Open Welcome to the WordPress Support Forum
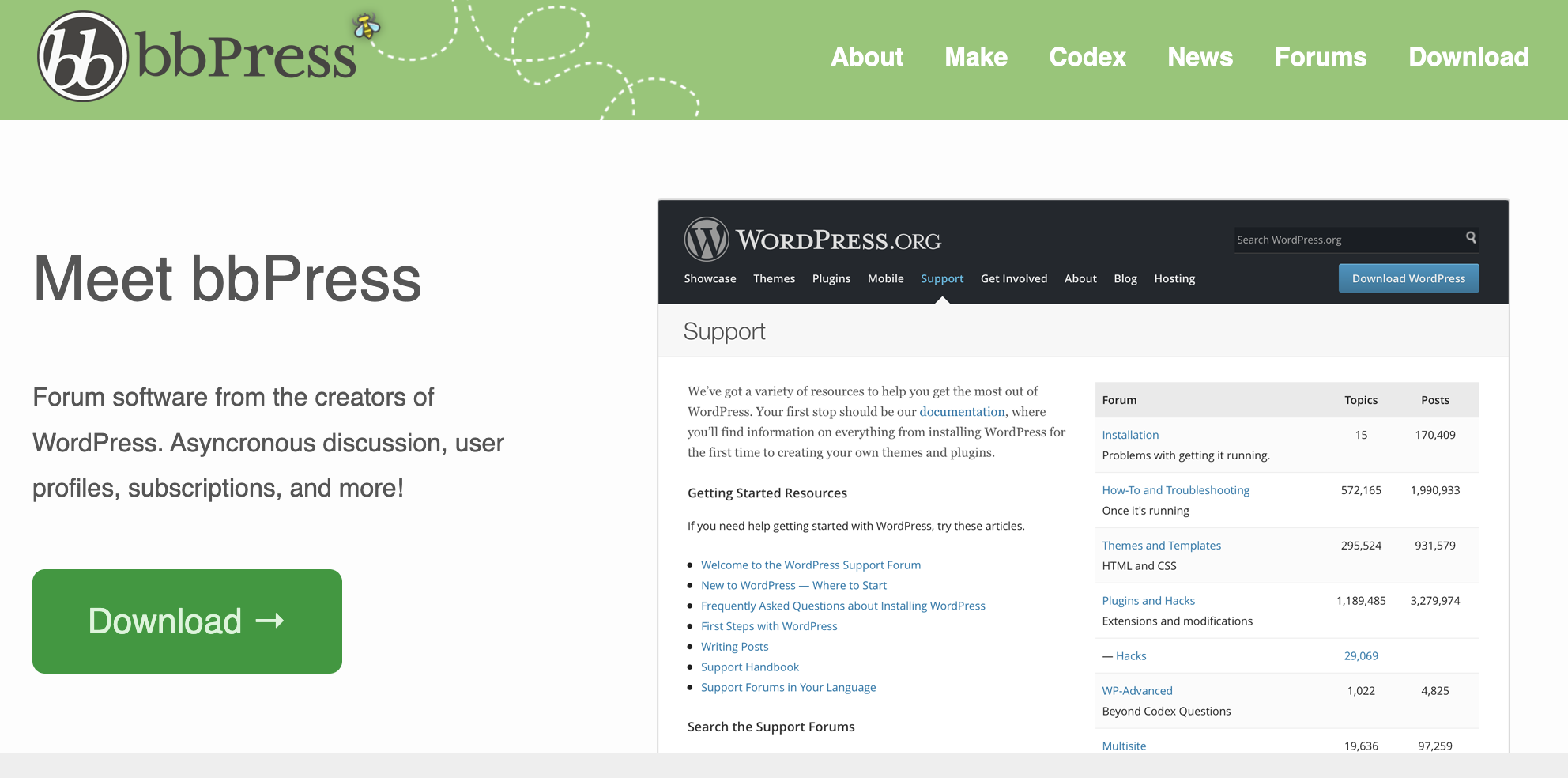The width and height of the screenshot is (1568, 778). coord(811,565)
